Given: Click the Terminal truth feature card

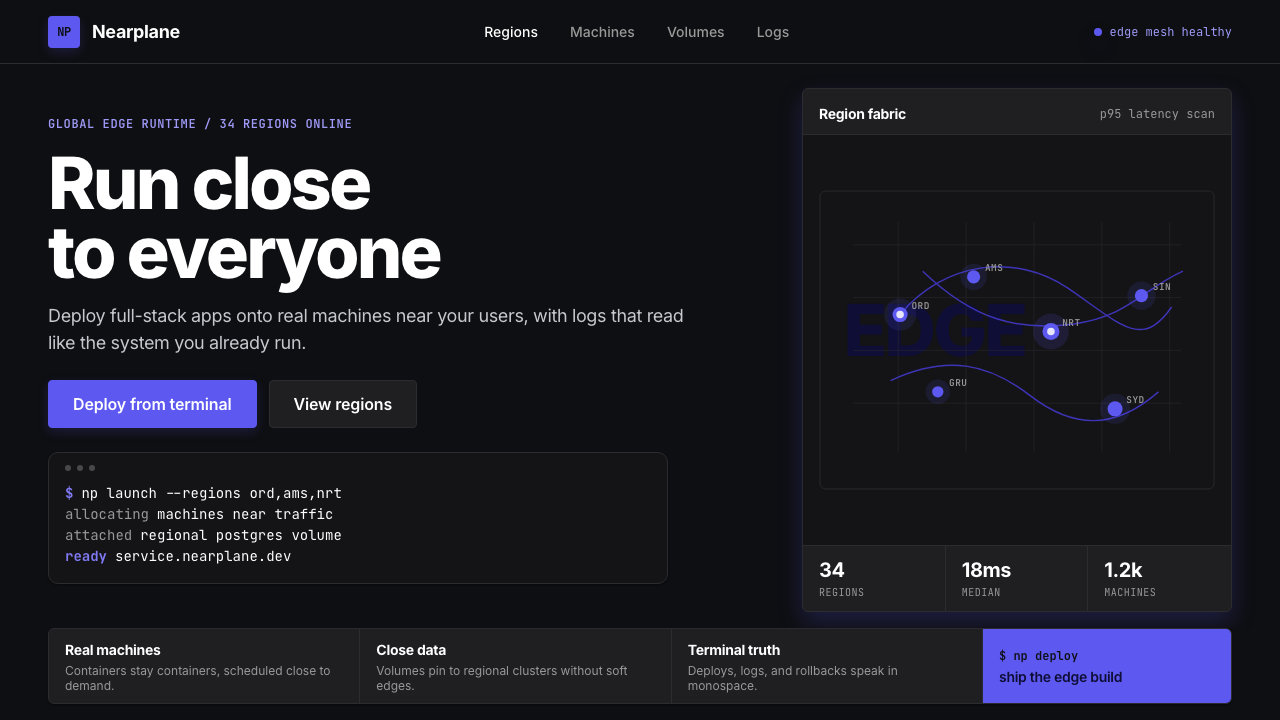Looking at the screenshot, I should (827, 666).
